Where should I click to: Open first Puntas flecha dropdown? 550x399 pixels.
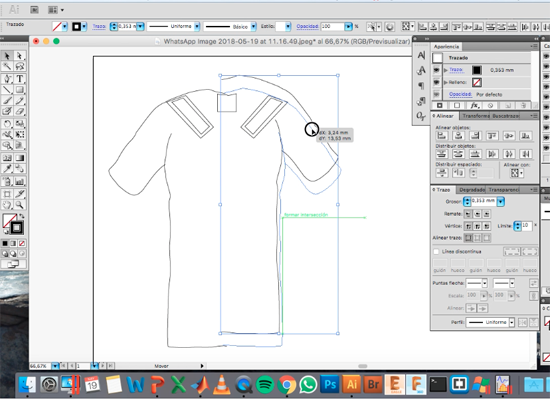pos(484,283)
